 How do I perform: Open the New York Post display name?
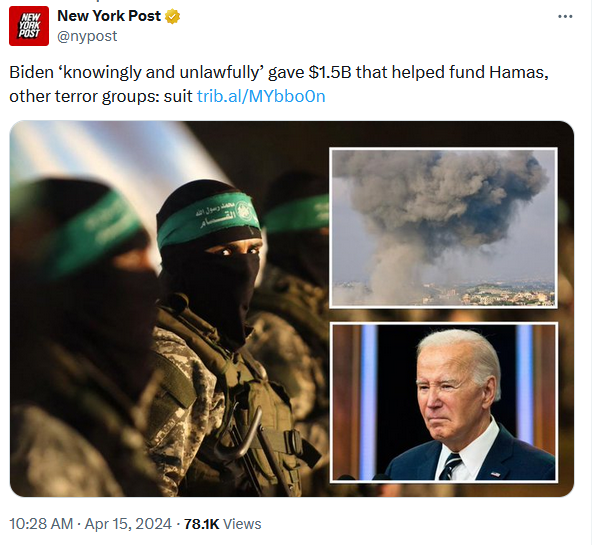(x=109, y=16)
